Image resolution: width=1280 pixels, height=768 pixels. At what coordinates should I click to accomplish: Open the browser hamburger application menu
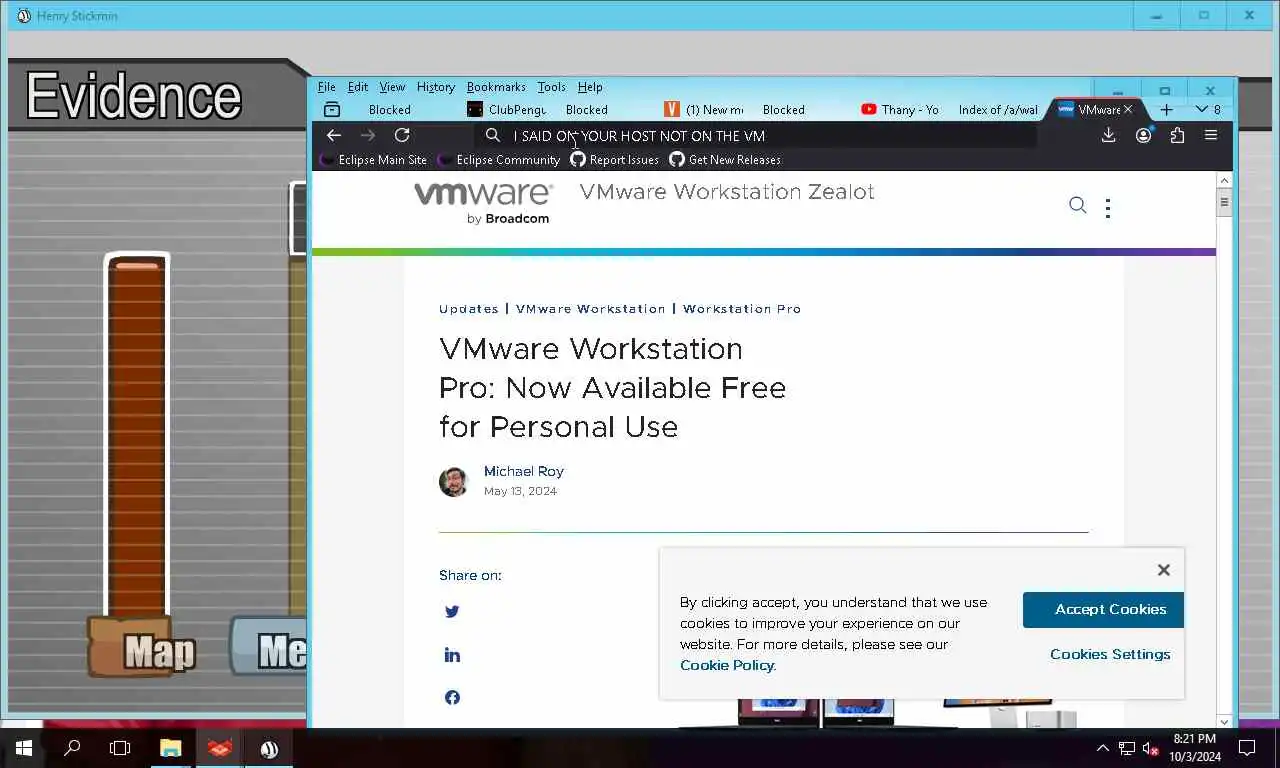(x=1210, y=135)
